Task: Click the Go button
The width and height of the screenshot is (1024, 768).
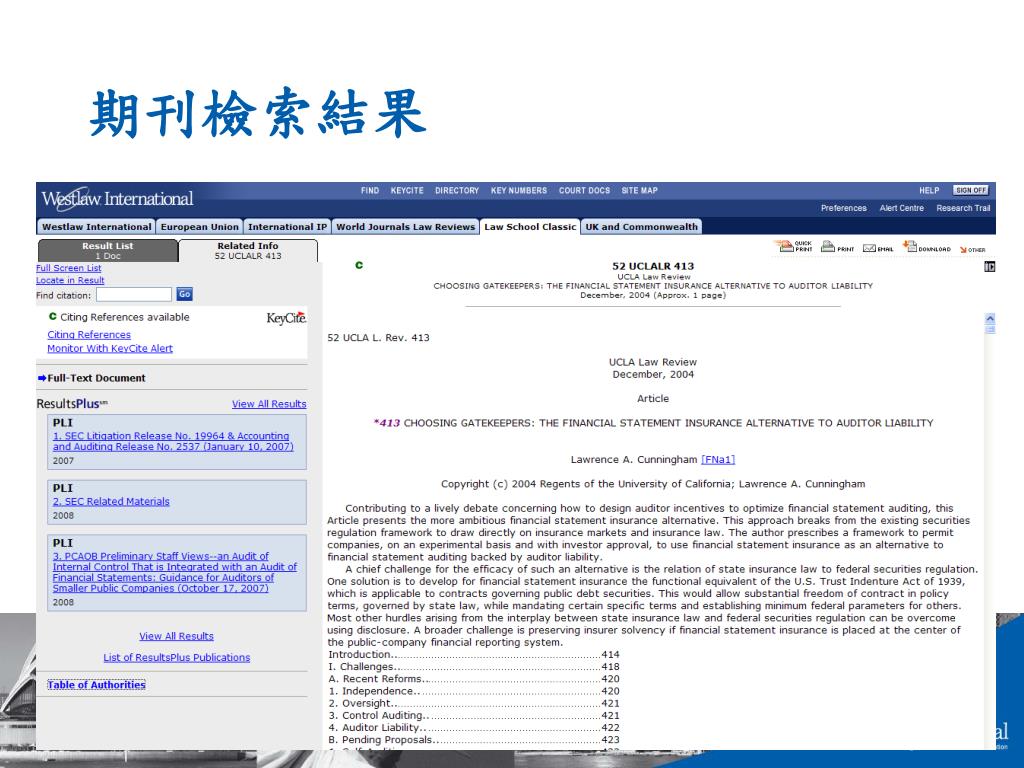Action: point(185,295)
